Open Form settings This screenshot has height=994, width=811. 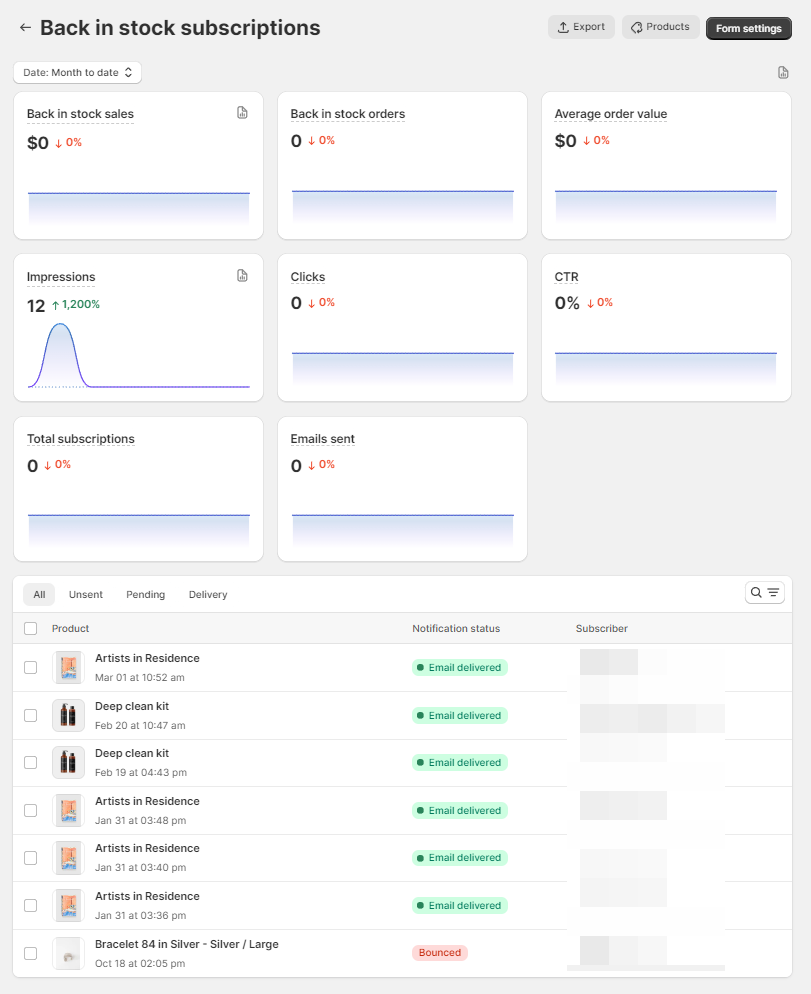pyautogui.click(x=748, y=29)
